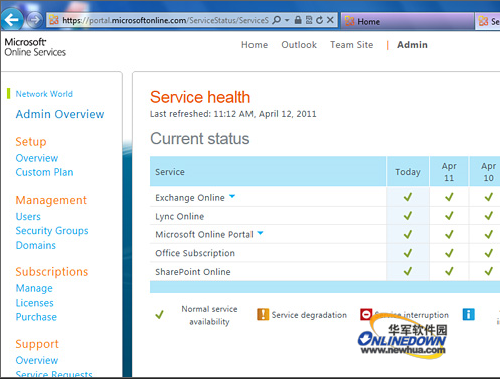This screenshot has height=379, width=500.
Task: Expand the Exchange Online dropdown arrow
Action: [232, 196]
